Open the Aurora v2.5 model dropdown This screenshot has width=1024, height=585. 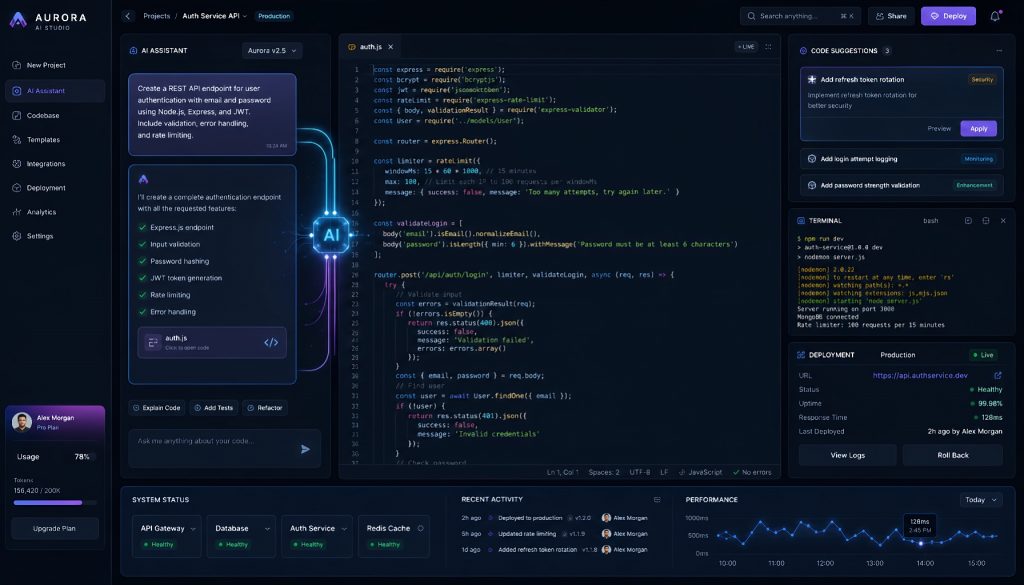click(272, 51)
